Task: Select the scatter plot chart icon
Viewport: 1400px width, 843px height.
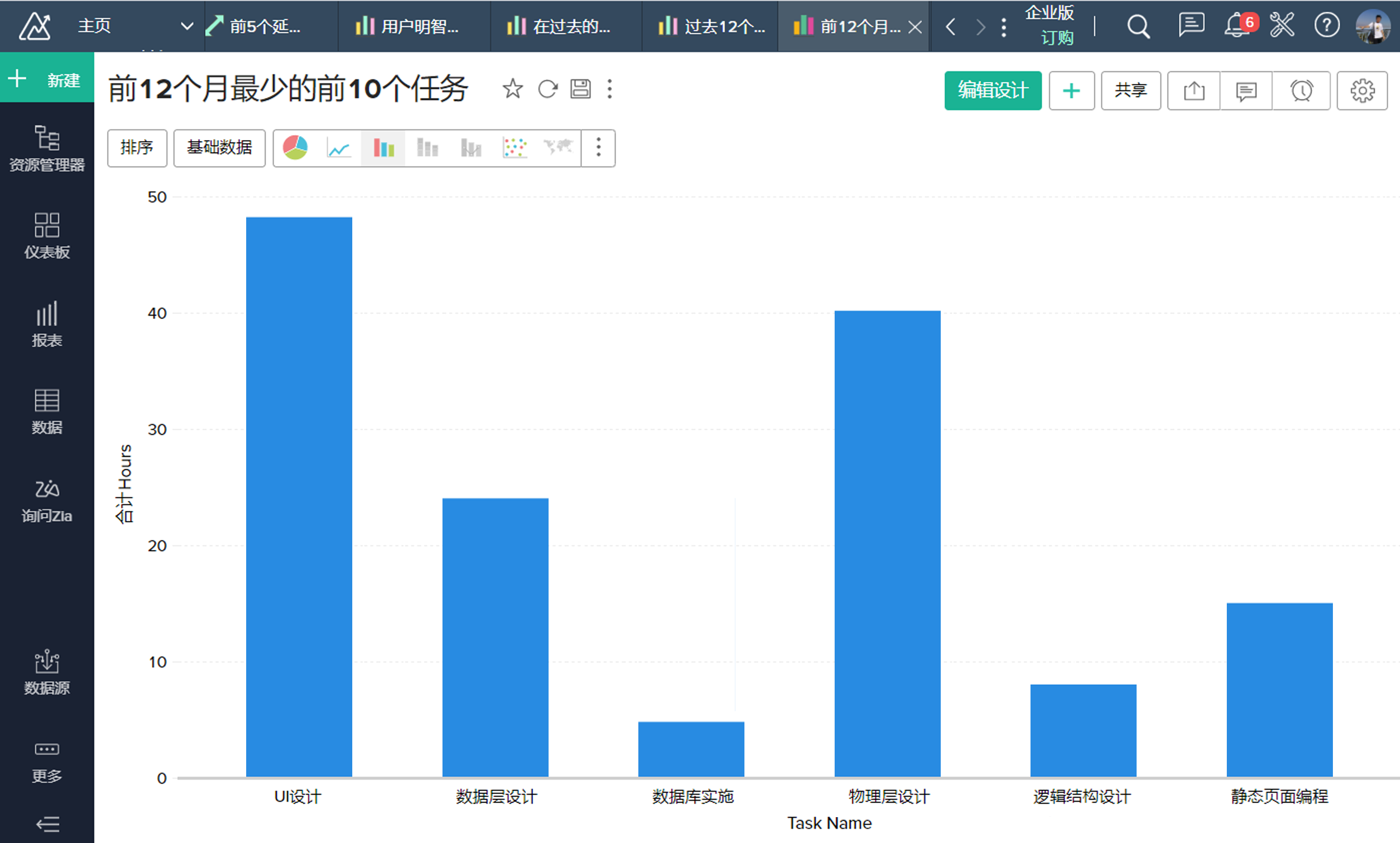Action: (x=515, y=148)
